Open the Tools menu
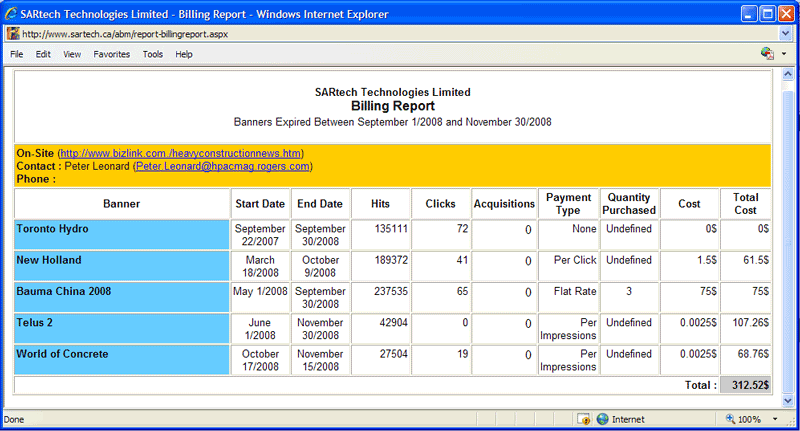800x431 pixels. [153, 54]
